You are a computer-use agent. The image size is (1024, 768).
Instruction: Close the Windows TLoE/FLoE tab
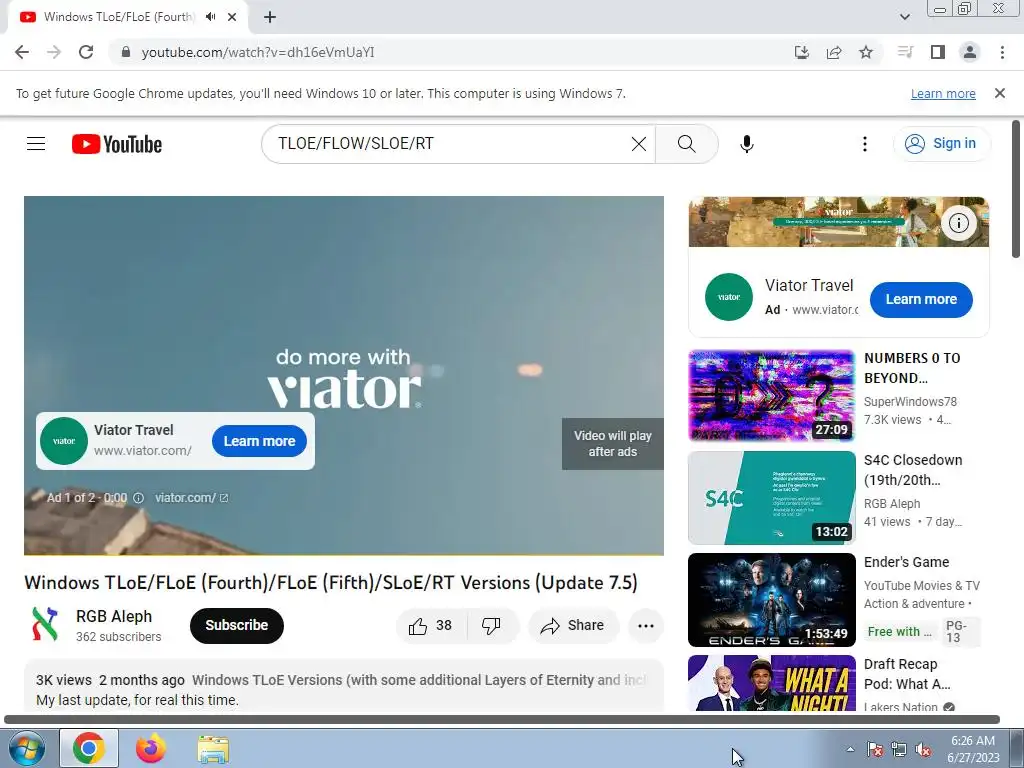(232, 17)
